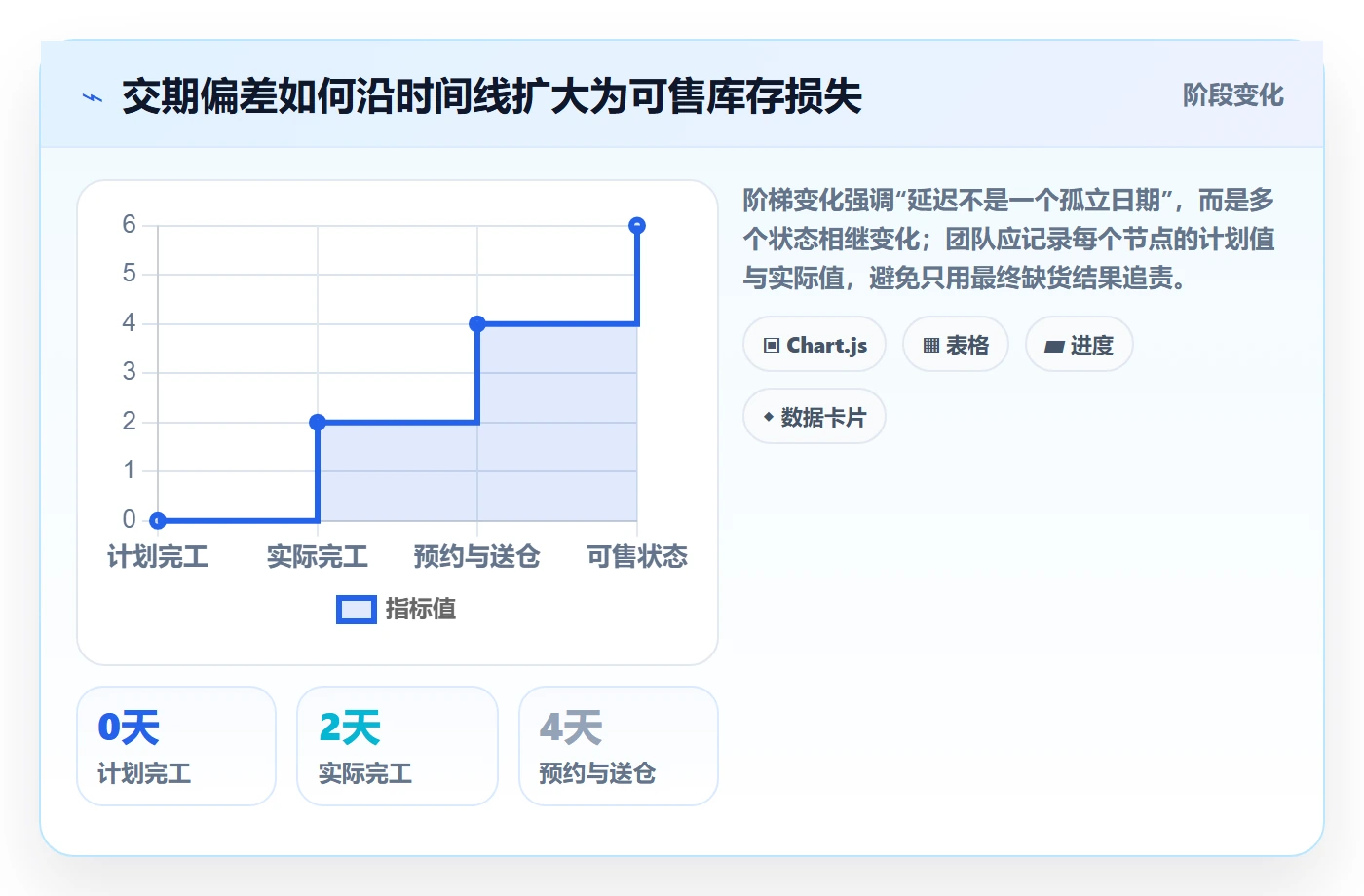Screen dimensions: 1364x896
Task: Toggle the 指标值 legend swatch
Action: pos(357,610)
